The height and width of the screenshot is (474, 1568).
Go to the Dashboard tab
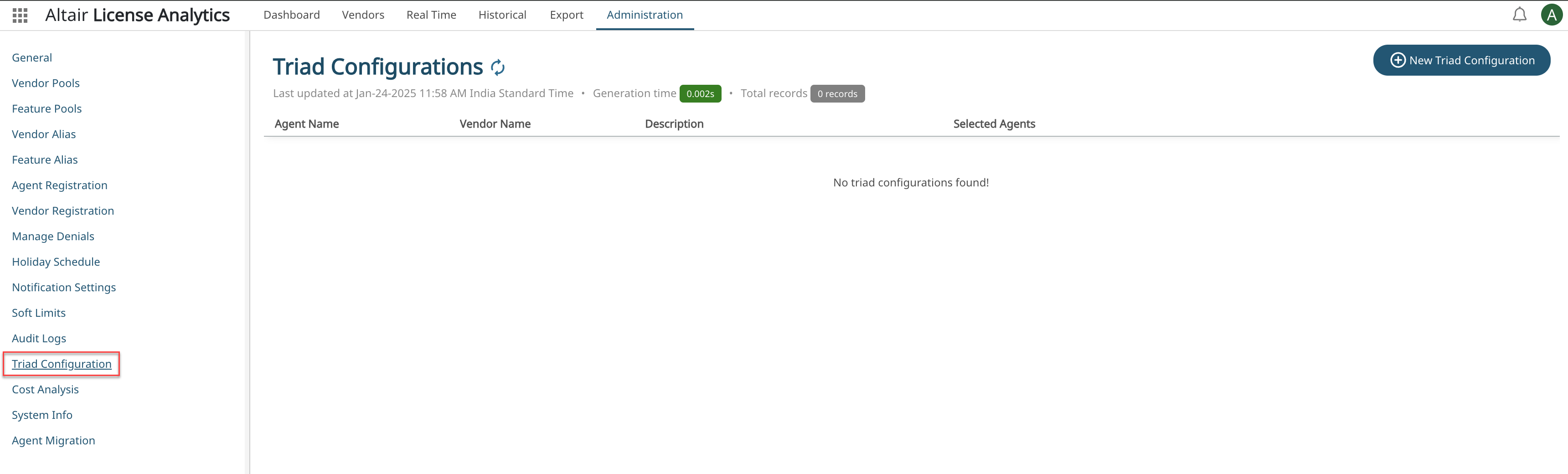(292, 15)
